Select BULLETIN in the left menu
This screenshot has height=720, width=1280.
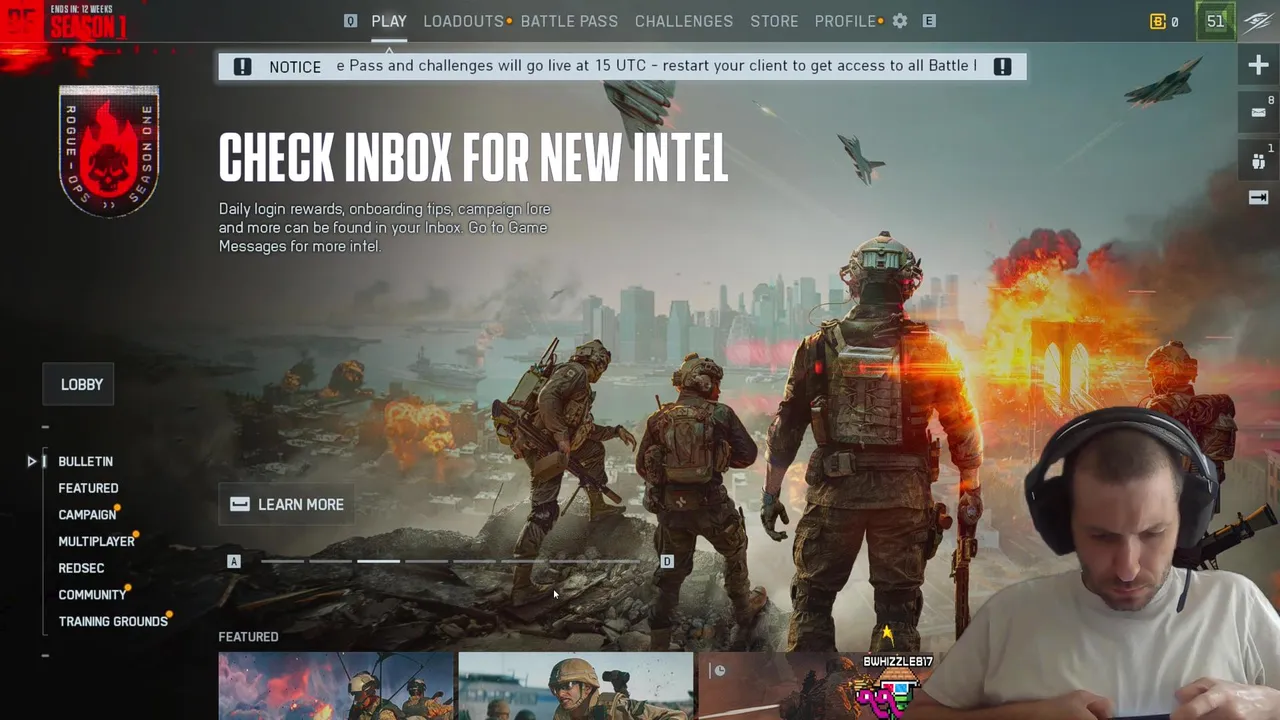pyautogui.click(x=85, y=462)
